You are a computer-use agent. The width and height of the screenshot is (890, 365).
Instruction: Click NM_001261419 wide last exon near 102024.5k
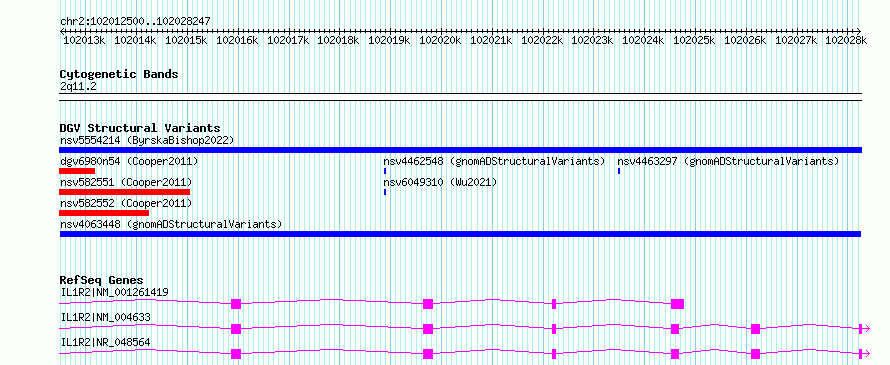click(677, 304)
